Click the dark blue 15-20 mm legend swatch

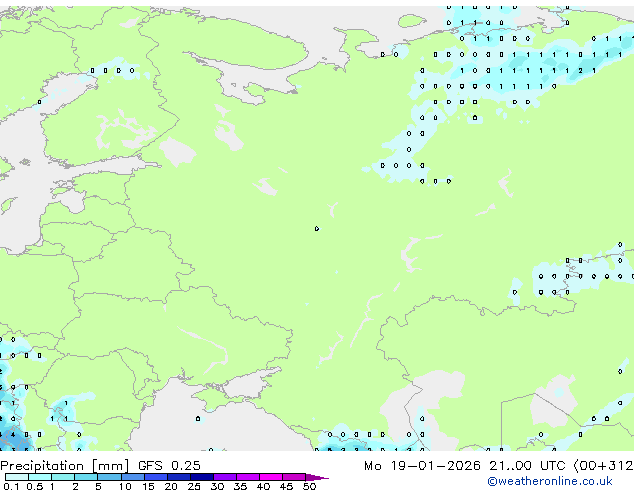(158, 477)
